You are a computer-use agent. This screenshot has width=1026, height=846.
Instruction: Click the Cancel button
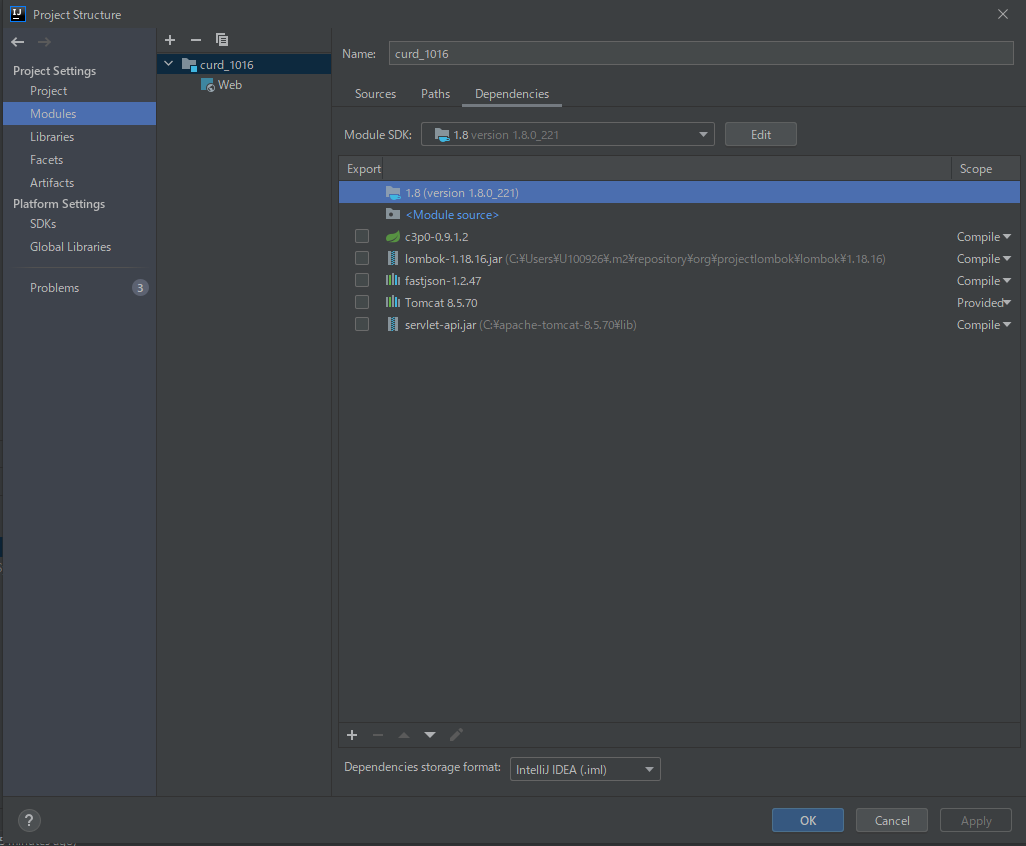(x=891, y=820)
